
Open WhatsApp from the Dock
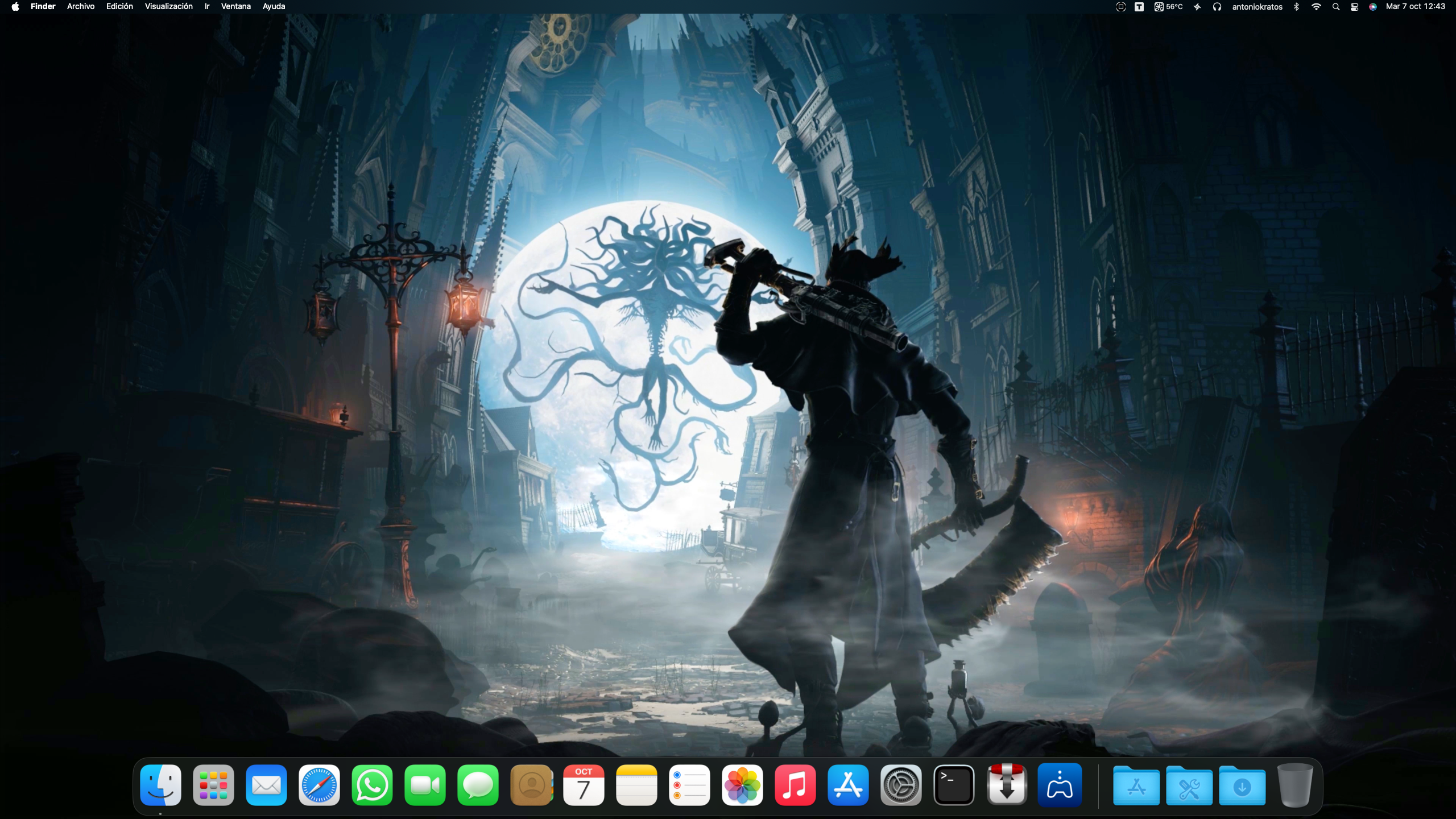pyautogui.click(x=372, y=785)
